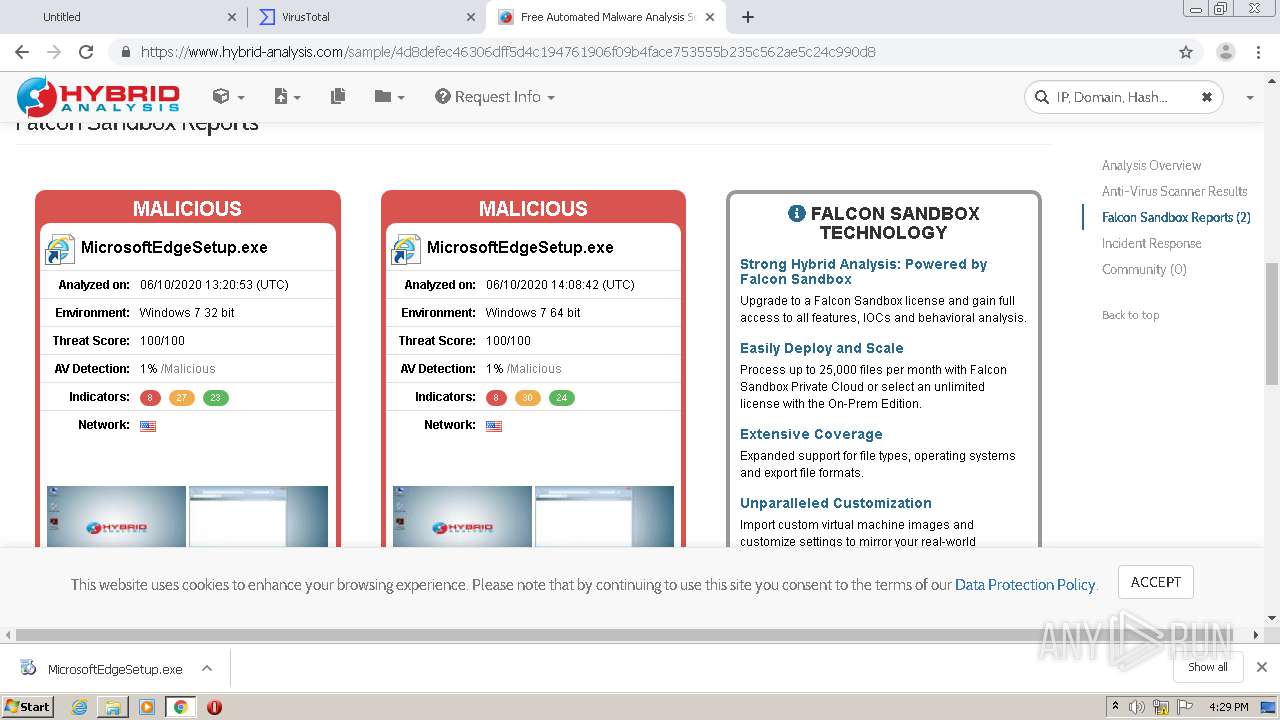
Task: Click the Falcon Sandbox Technology info icon
Action: [796, 213]
